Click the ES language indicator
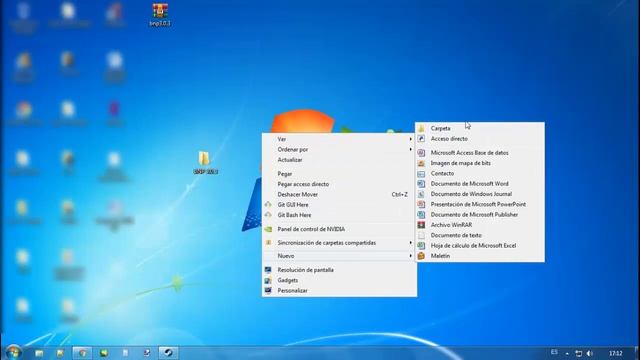Image resolution: width=640 pixels, height=360 pixels. [554, 352]
